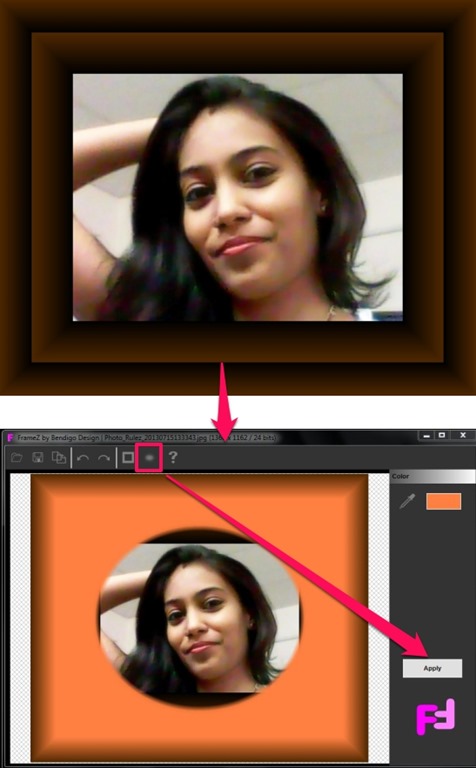Open help with the question mark icon
The image size is (476, 768).
point(173,458)
